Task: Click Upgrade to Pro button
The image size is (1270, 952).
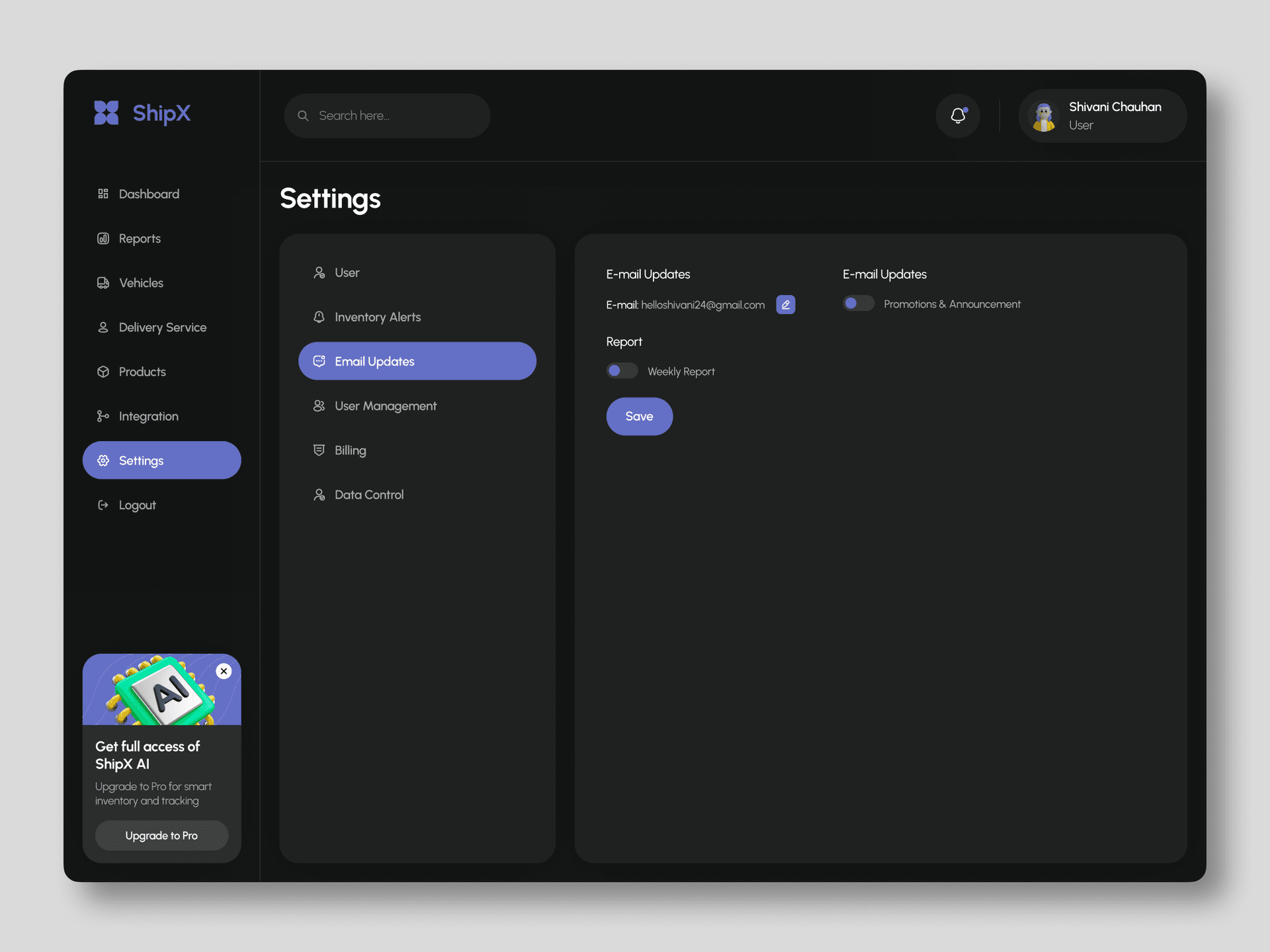Action: 161,836
